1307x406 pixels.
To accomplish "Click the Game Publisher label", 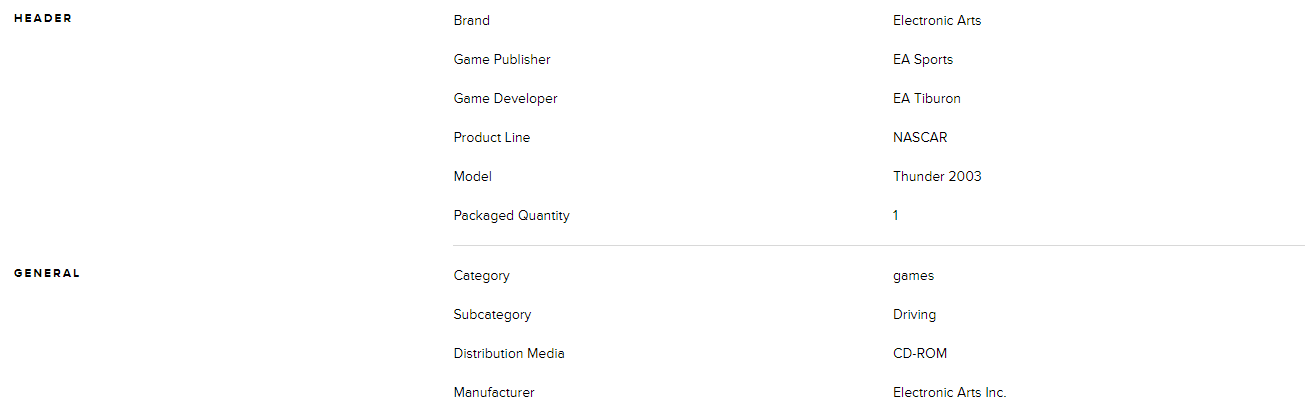I will click(501, 59).
